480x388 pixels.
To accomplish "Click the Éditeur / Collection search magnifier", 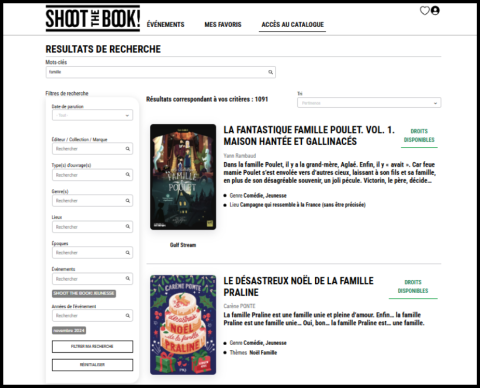I will 128,149.
